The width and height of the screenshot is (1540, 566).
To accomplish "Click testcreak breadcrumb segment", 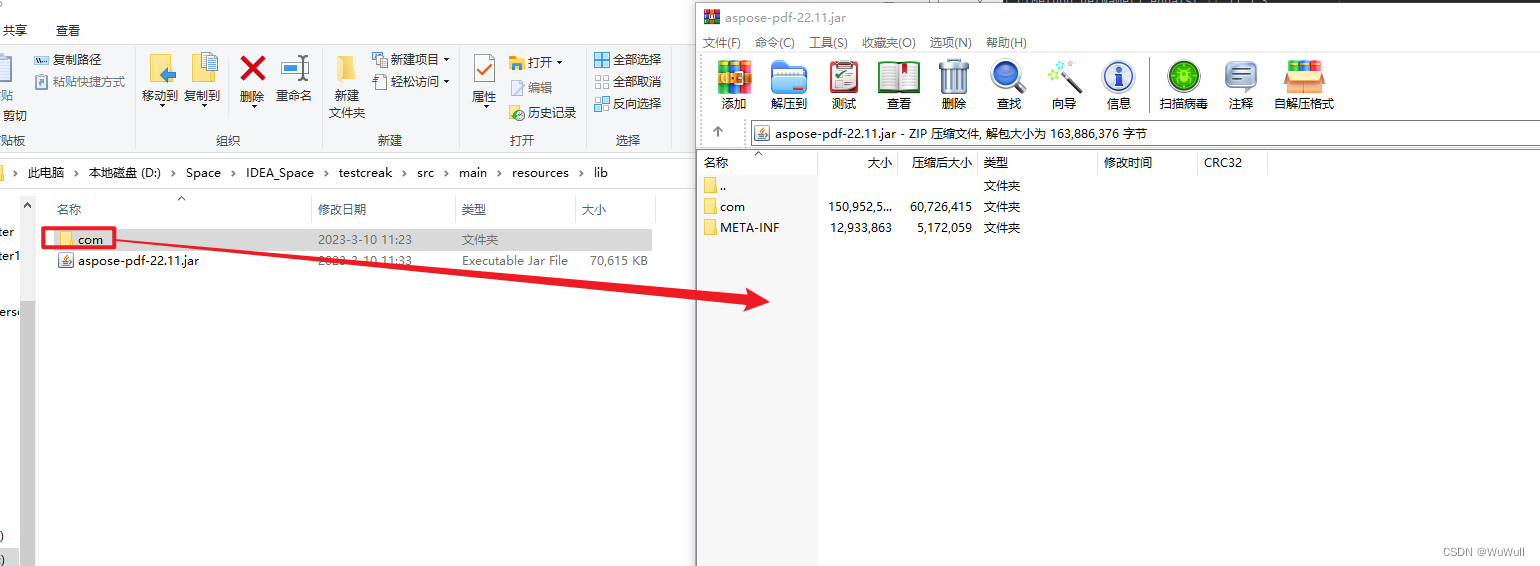I will (366, 173).
